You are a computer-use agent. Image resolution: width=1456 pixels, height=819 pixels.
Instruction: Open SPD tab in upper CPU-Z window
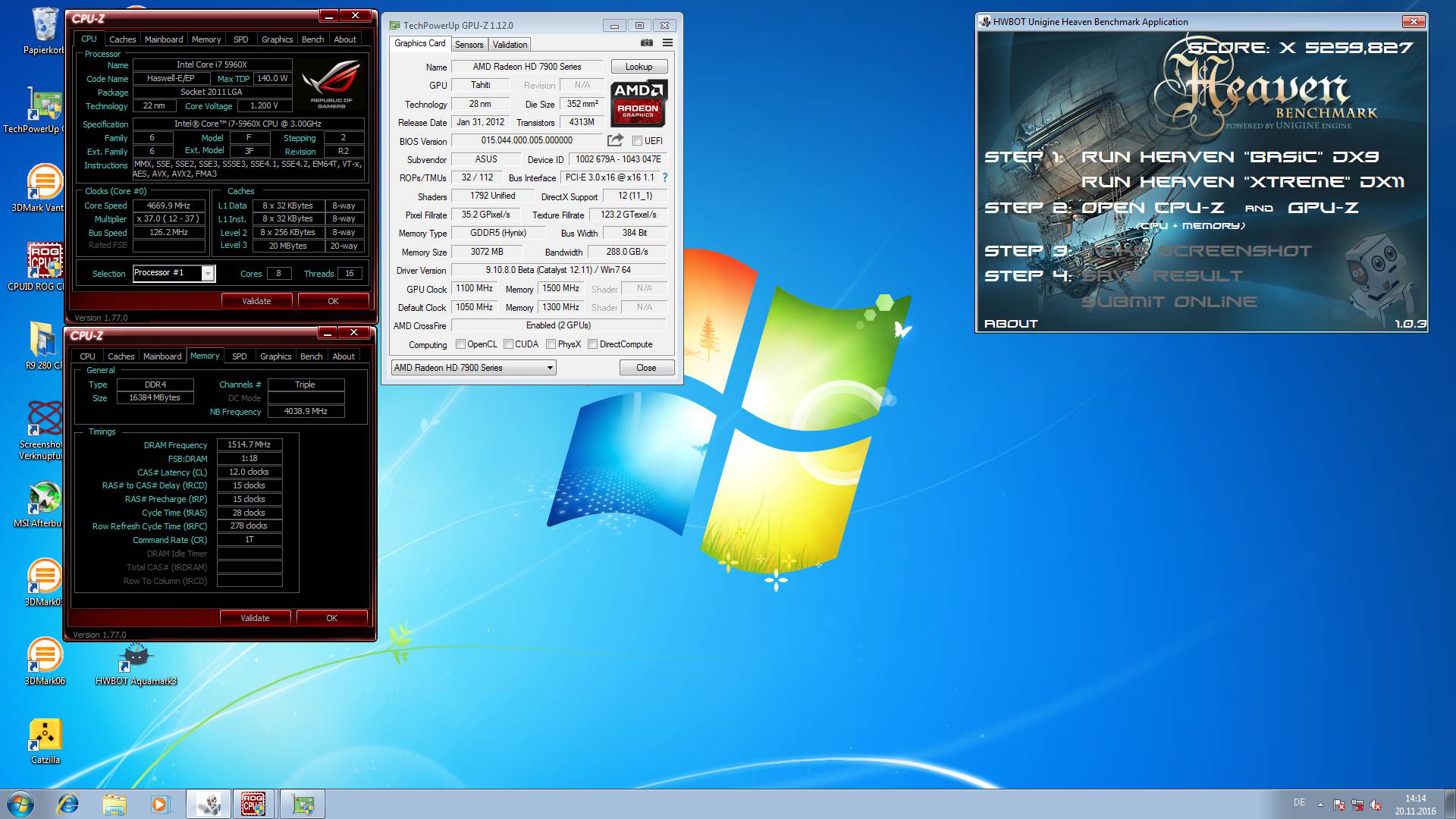click(x=241, y=39)
